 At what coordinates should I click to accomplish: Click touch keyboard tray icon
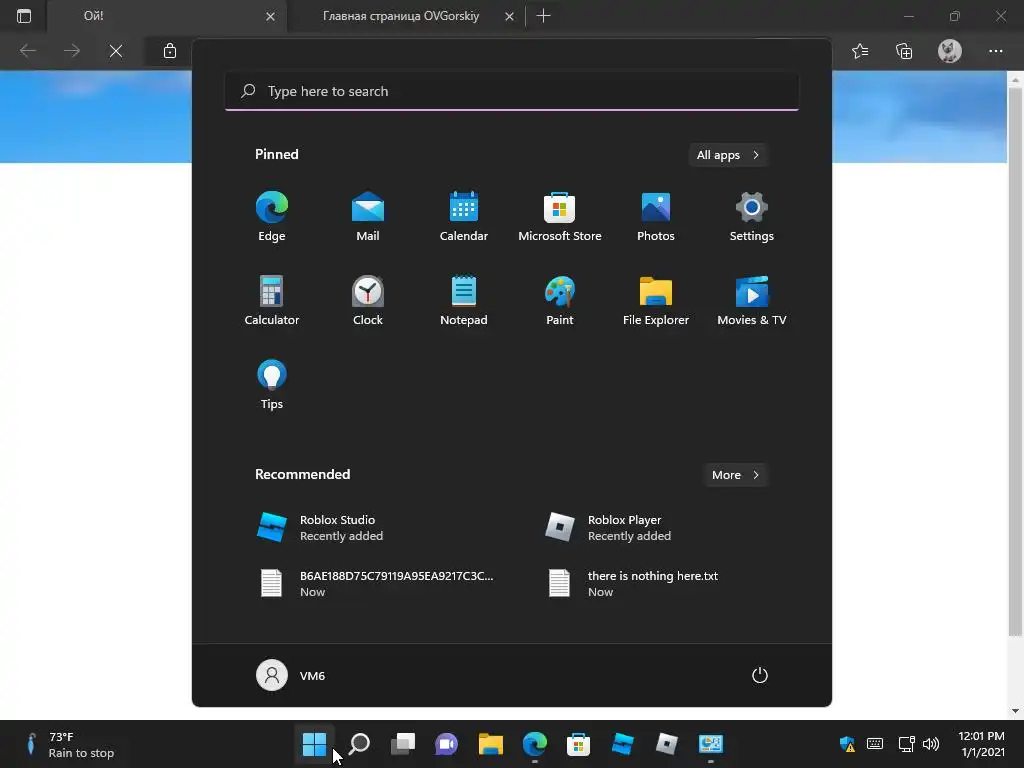875,744
